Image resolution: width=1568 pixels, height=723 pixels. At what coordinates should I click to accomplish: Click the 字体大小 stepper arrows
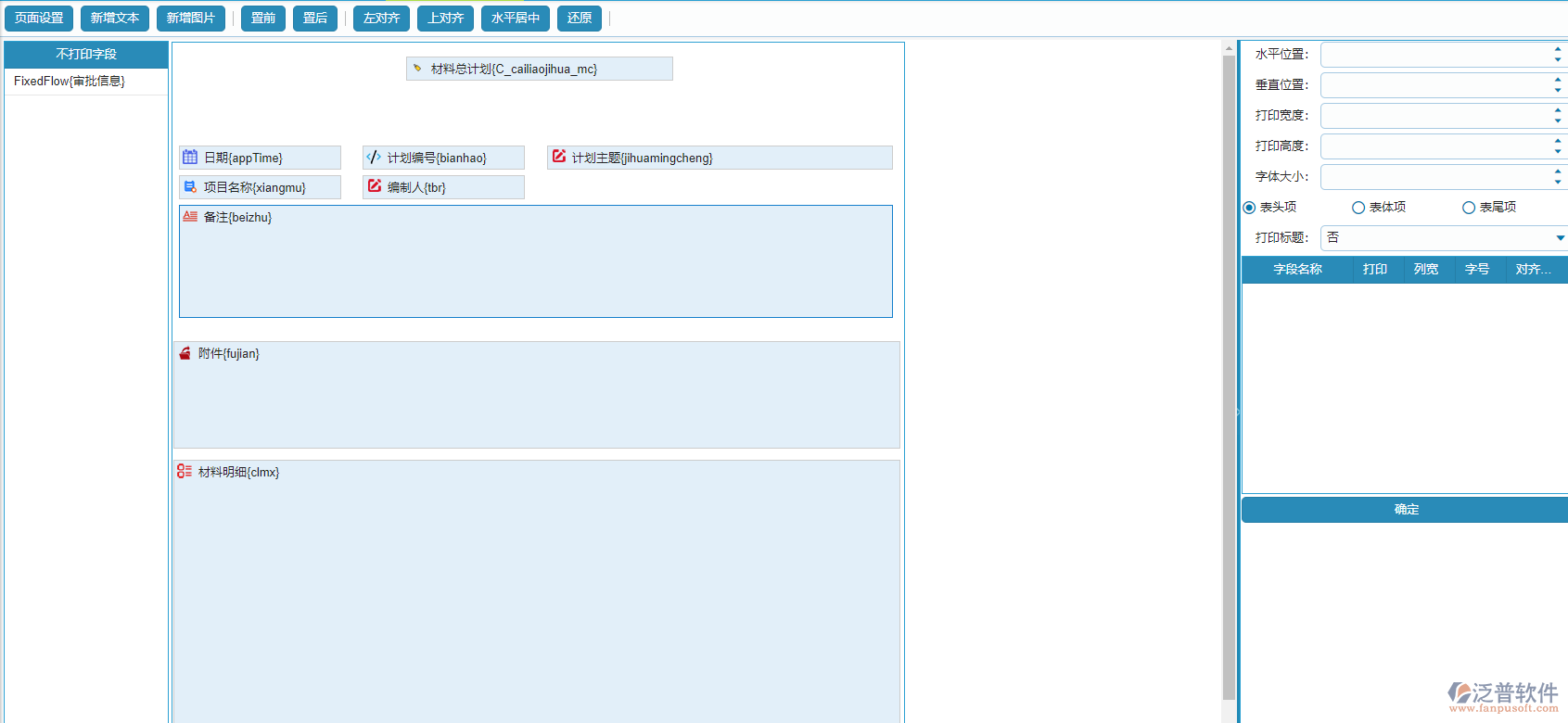[1558, 177]
